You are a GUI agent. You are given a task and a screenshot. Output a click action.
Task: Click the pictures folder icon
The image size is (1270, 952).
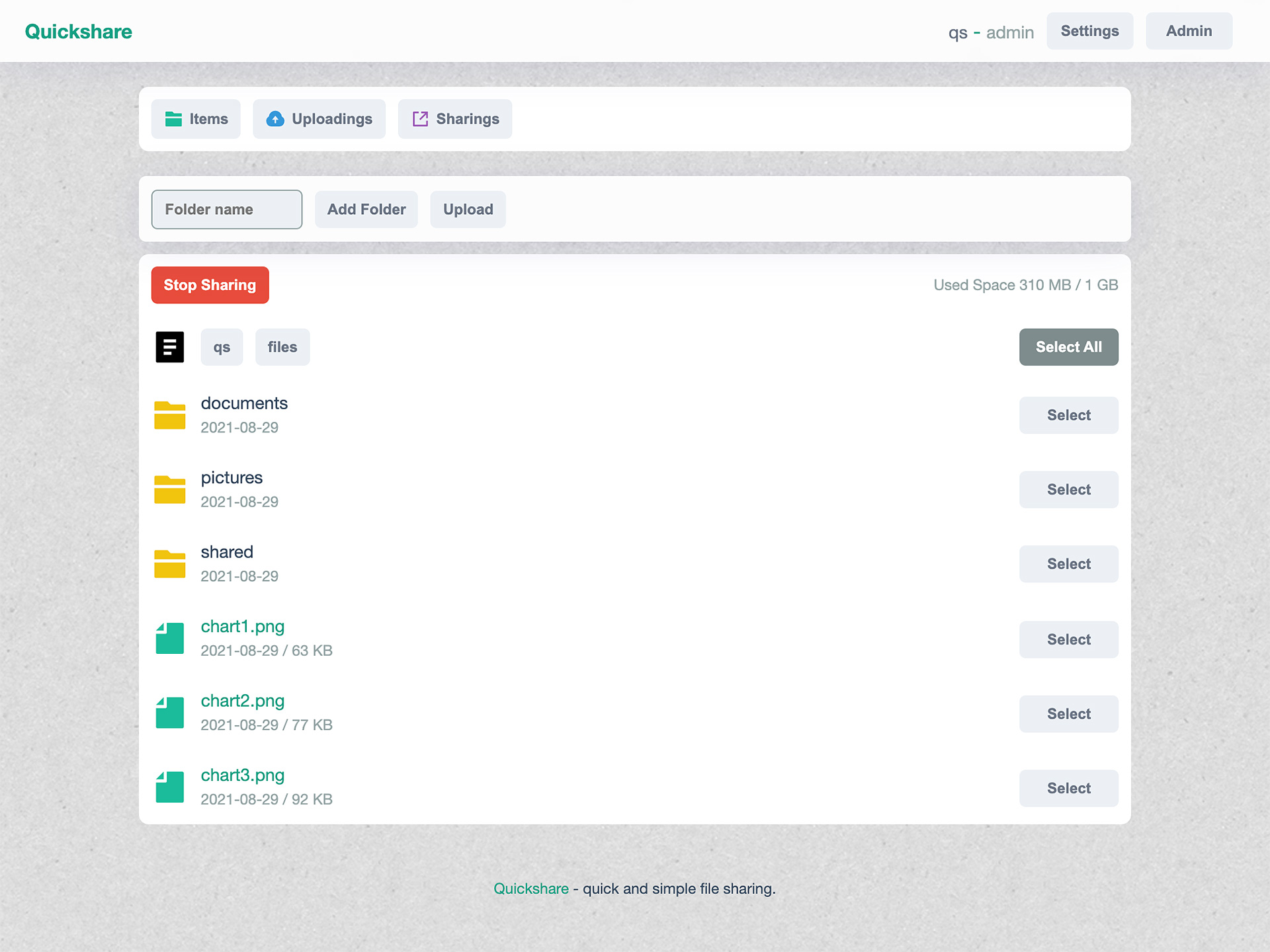[169, 490]
